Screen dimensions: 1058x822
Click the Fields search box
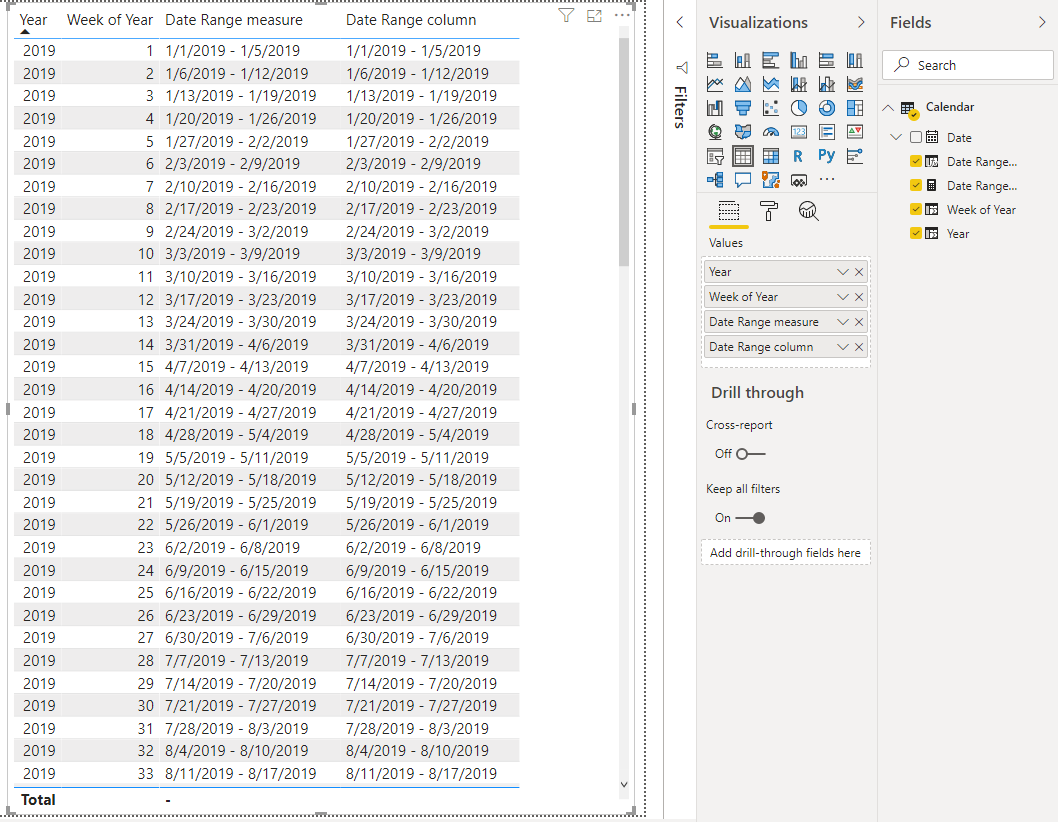pos(968,65)
